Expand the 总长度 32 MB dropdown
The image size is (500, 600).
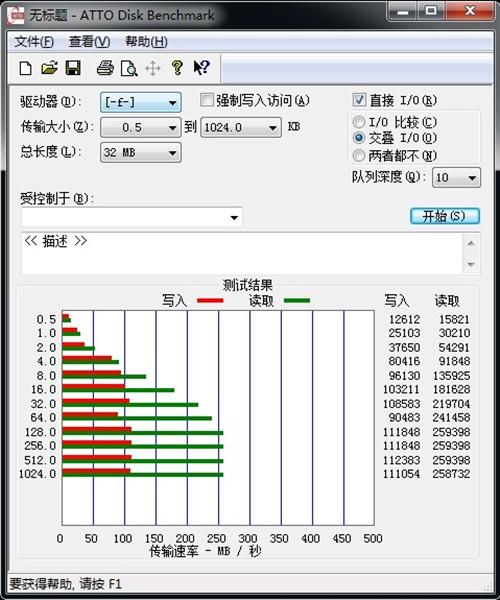click(141, 153)
